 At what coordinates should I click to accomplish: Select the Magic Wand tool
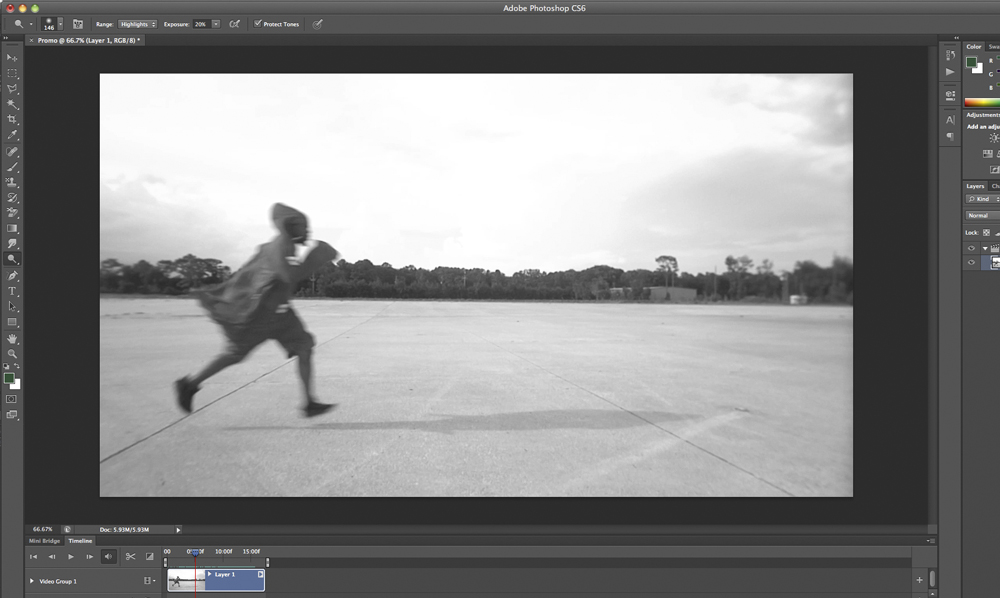pos(12,104)
